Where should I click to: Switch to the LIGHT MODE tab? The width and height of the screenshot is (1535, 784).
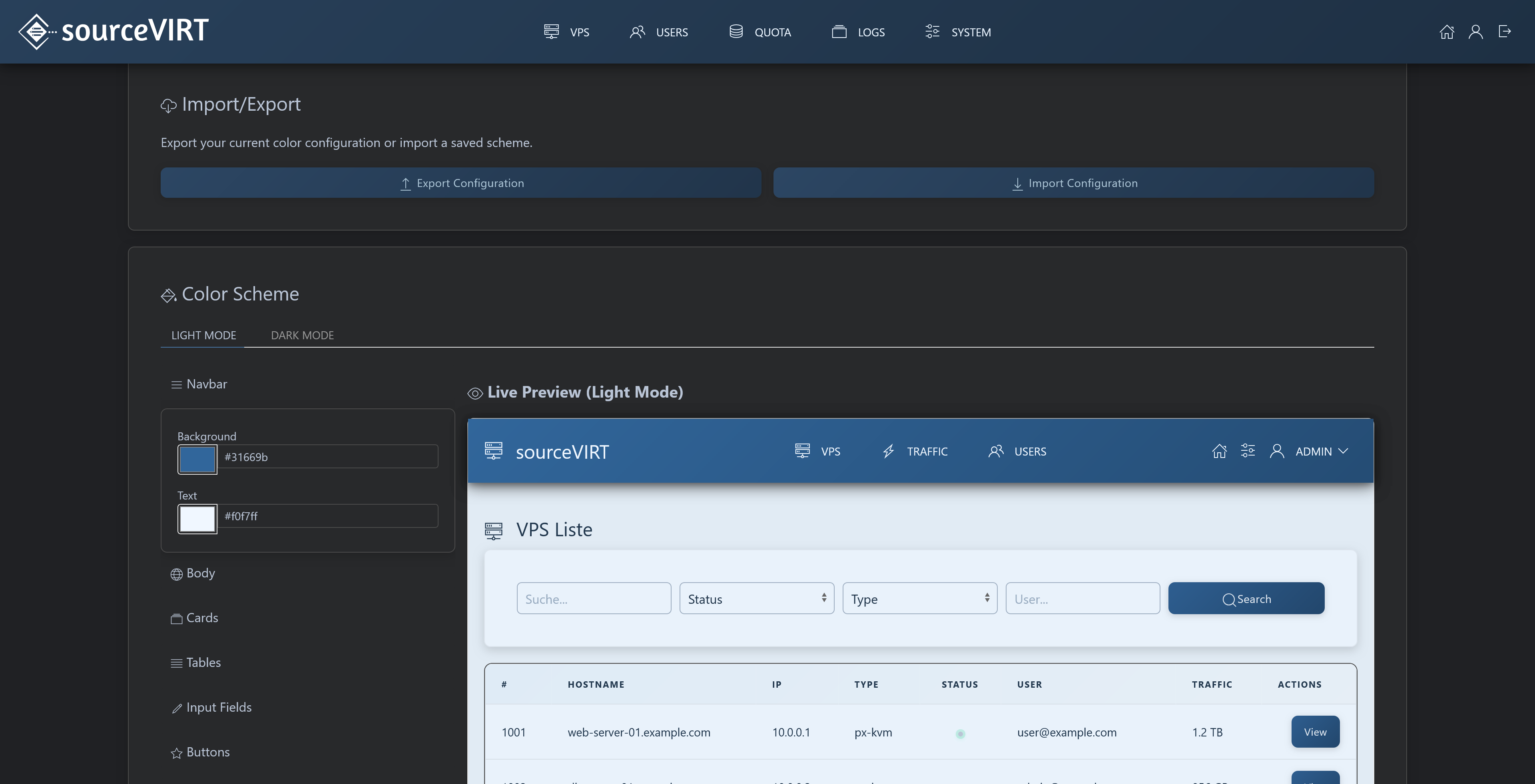click(203, 335)
